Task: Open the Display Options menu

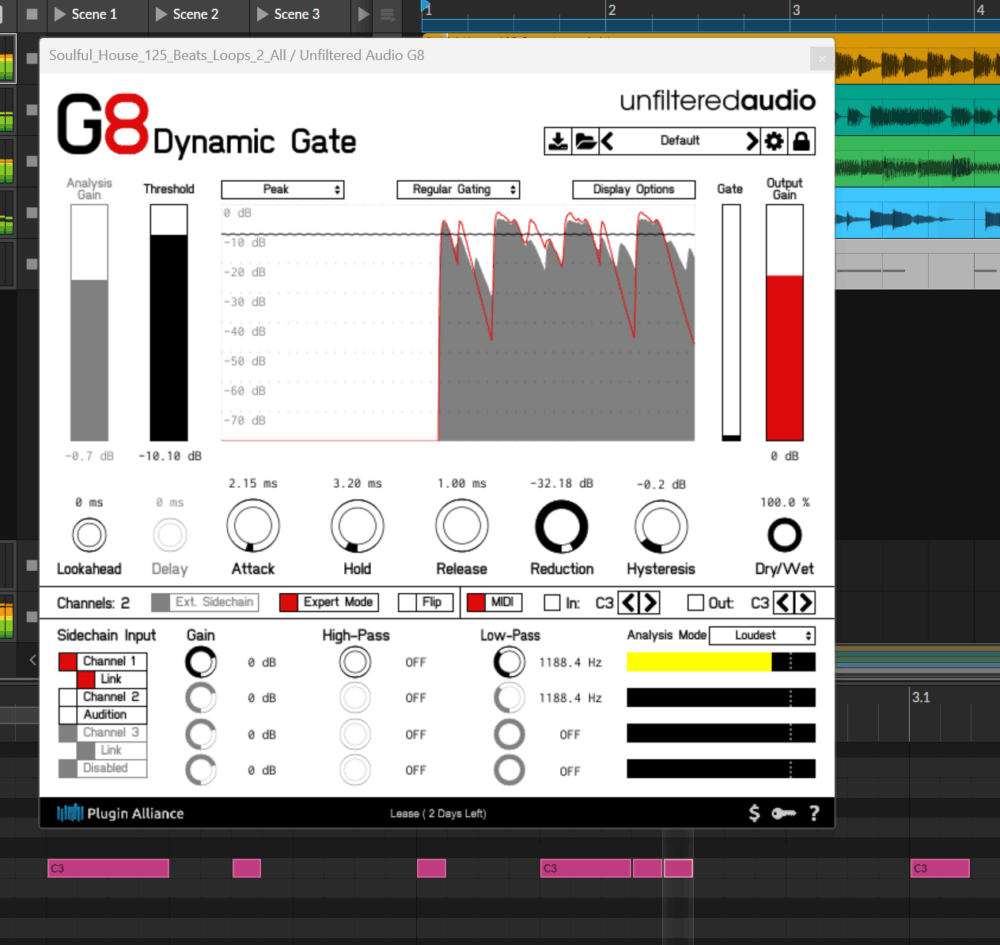Action: [634, 189]
